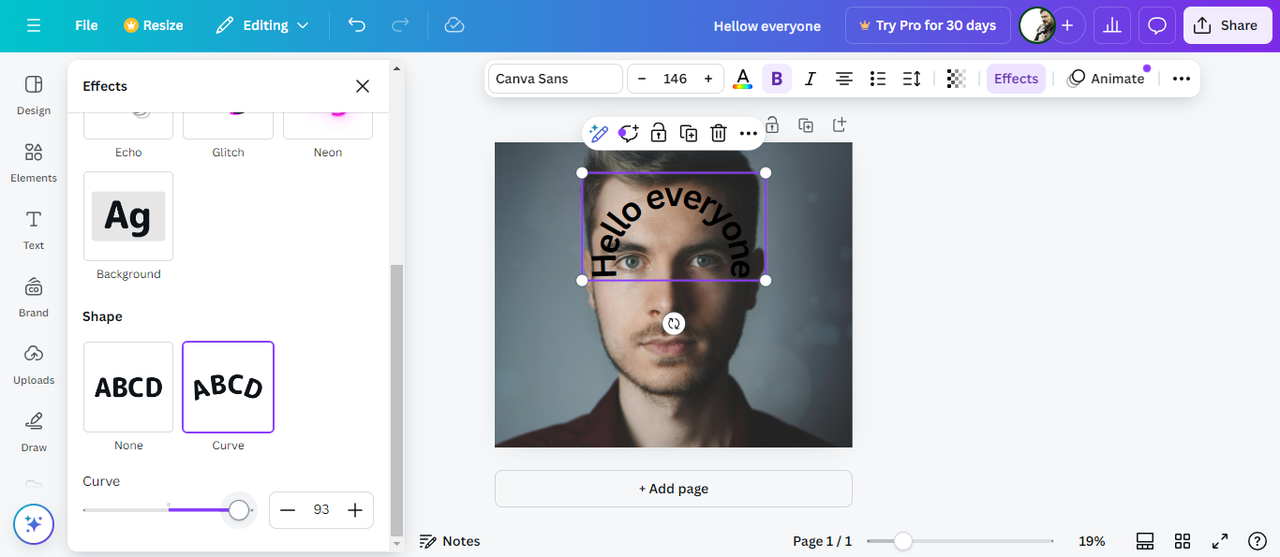Adjust the zoom slider

903,541
